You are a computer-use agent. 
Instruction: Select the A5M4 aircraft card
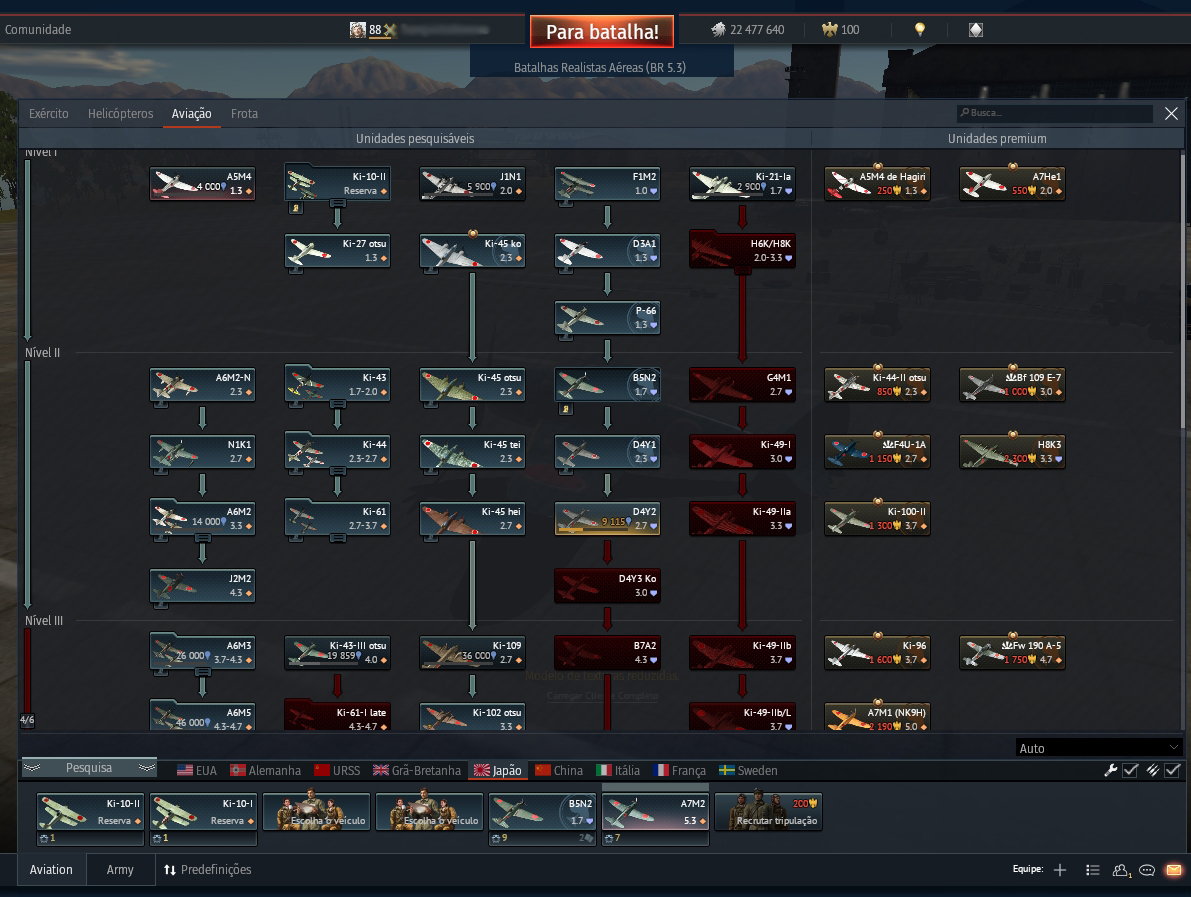(202, 184)
